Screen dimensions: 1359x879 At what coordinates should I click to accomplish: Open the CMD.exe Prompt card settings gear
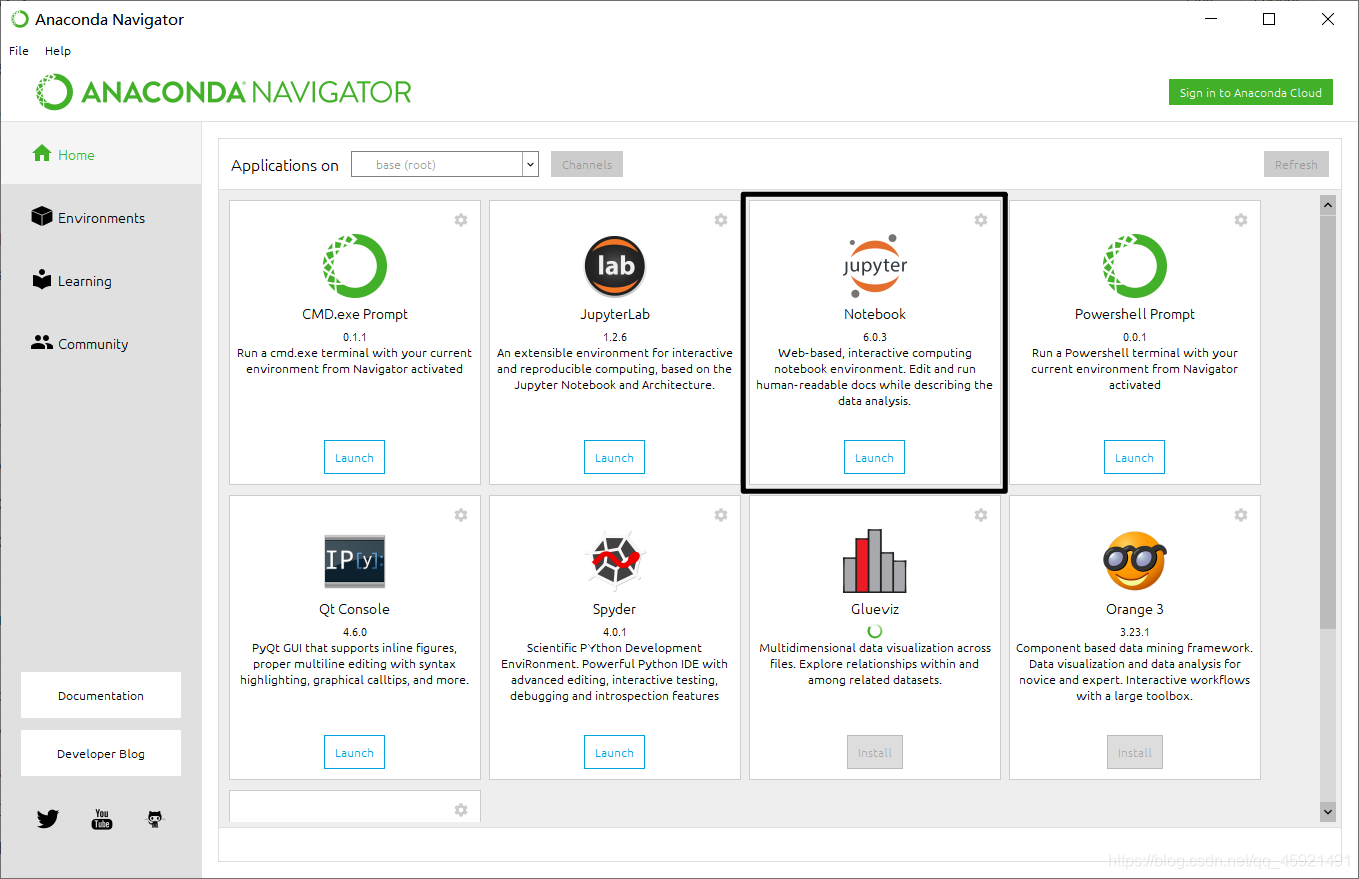461,220
